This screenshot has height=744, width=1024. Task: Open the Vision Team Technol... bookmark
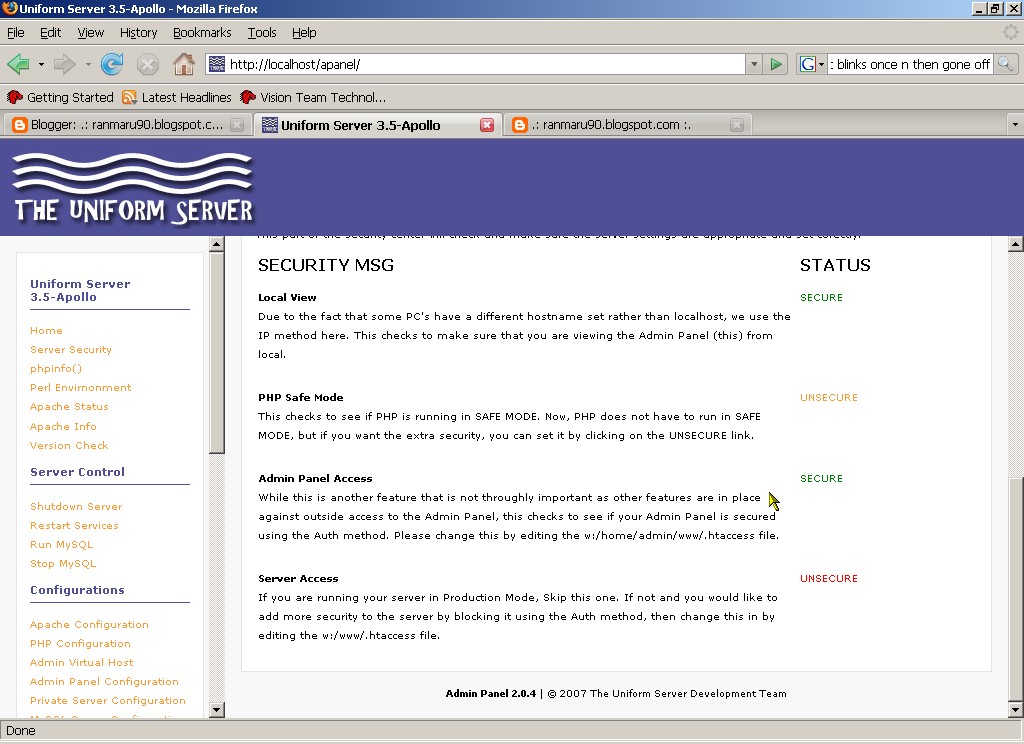(x=313, y=97)
